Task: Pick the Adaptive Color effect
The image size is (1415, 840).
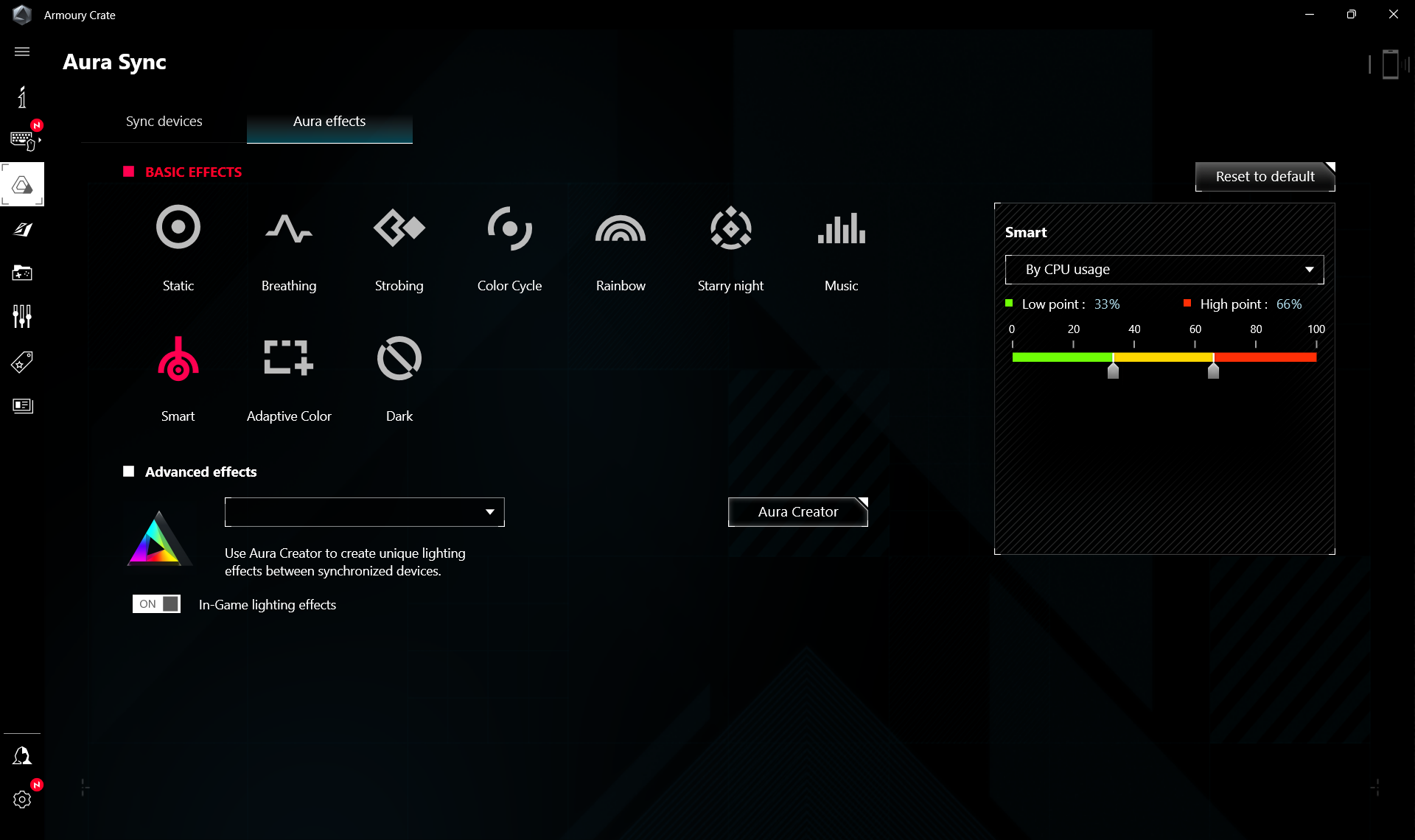Action: [x=289, y=357]
